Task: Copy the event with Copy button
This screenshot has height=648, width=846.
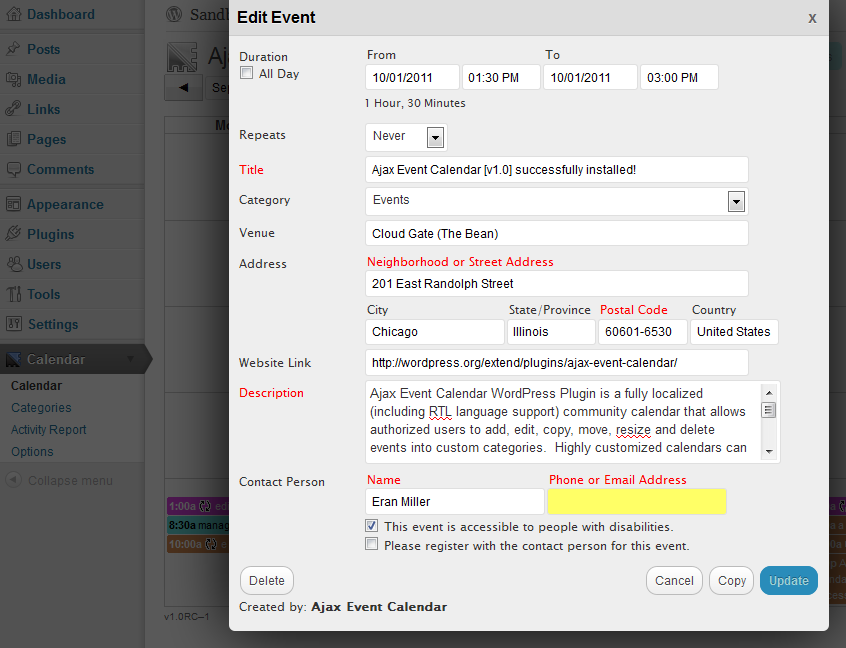Action: 732,581
